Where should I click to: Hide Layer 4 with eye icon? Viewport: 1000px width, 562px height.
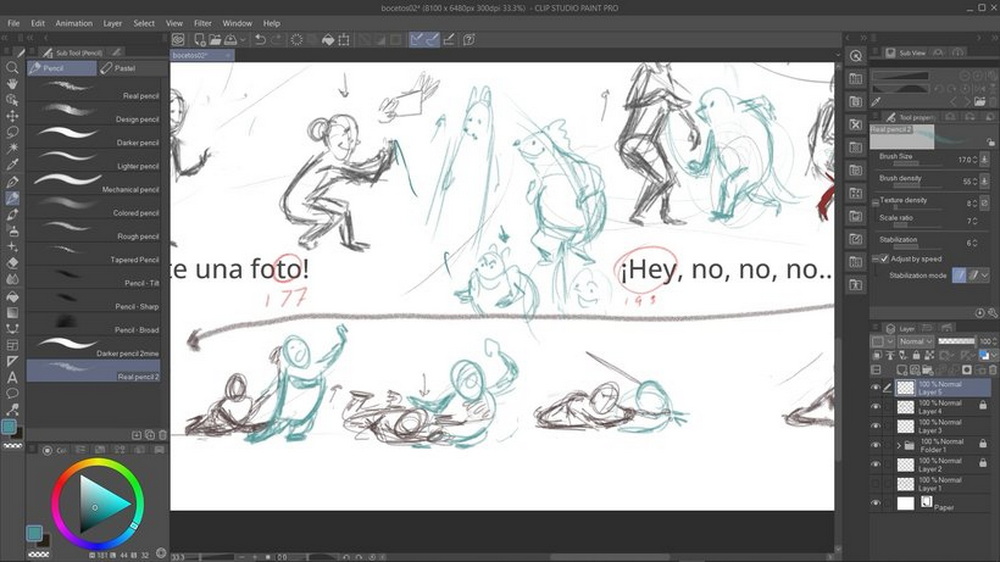click(x=876, y=406)
